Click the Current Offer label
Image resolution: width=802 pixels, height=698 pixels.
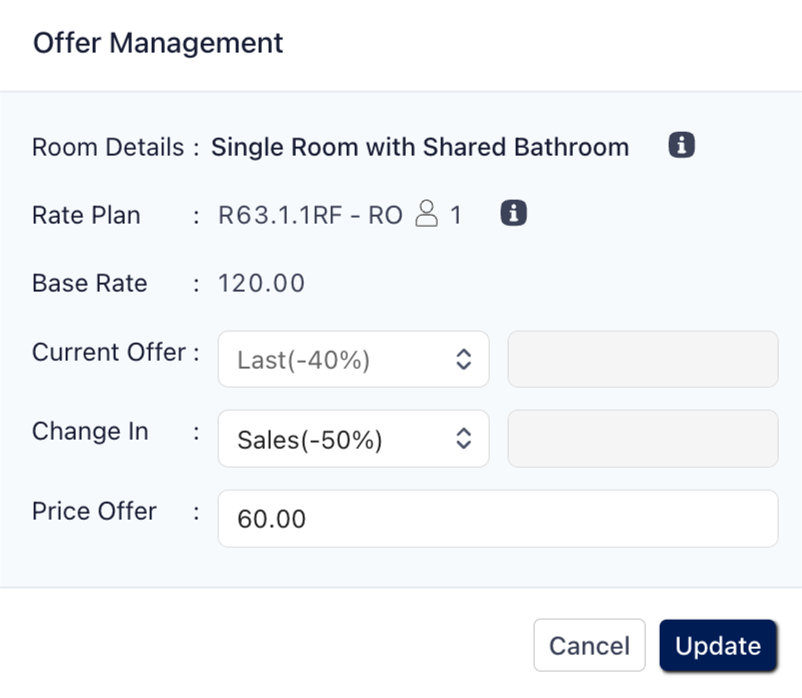pyautogui.click(x=108, y=353)
